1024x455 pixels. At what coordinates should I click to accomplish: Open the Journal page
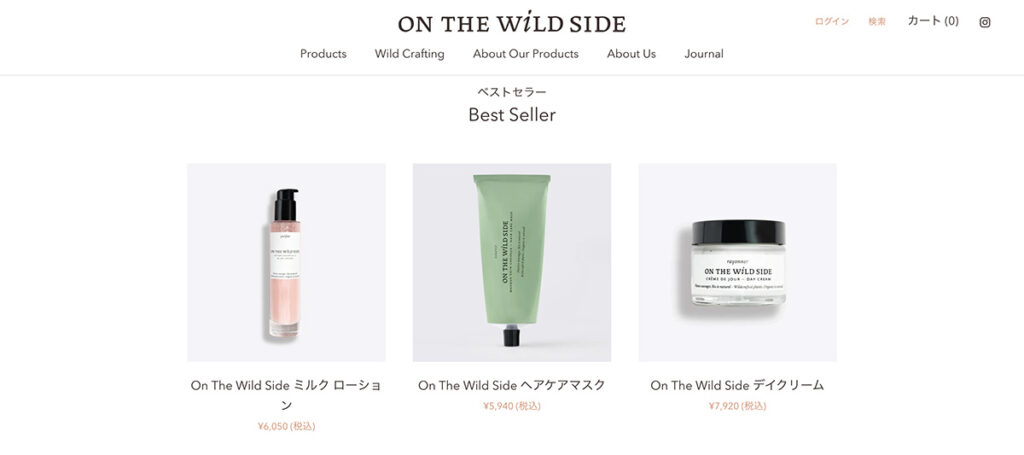pos(704,54)
